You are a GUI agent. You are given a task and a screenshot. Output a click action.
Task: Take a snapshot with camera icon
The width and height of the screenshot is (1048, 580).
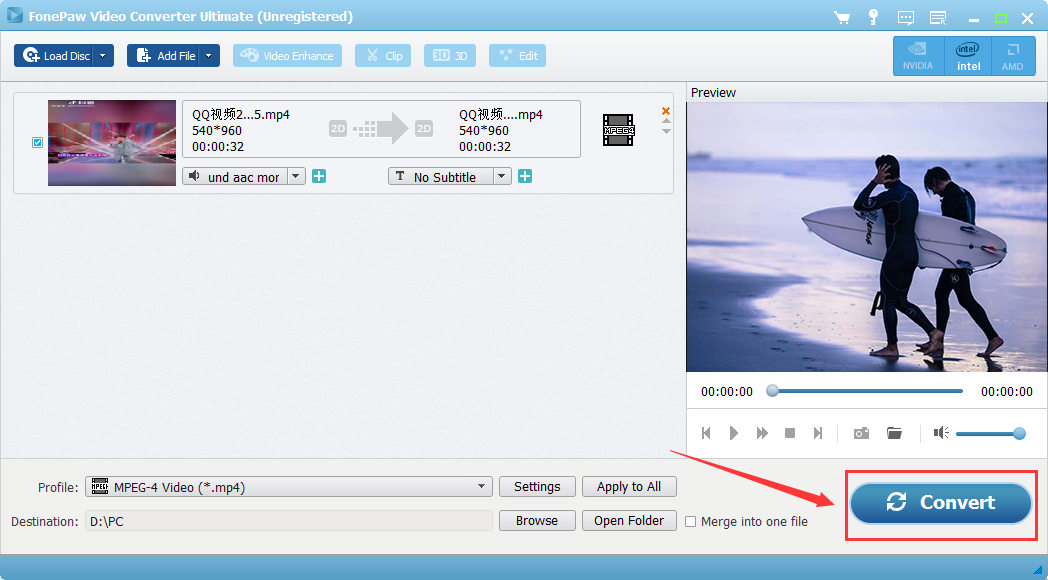pos(861,433)
